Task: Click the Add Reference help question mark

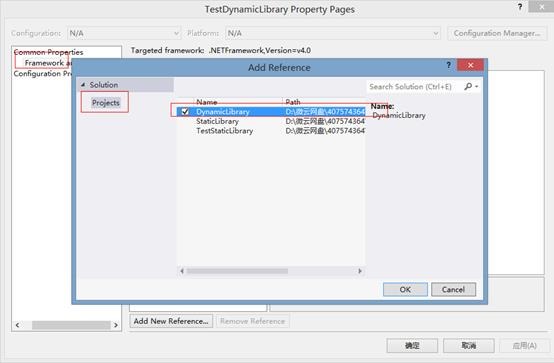Action: (448, 65)
